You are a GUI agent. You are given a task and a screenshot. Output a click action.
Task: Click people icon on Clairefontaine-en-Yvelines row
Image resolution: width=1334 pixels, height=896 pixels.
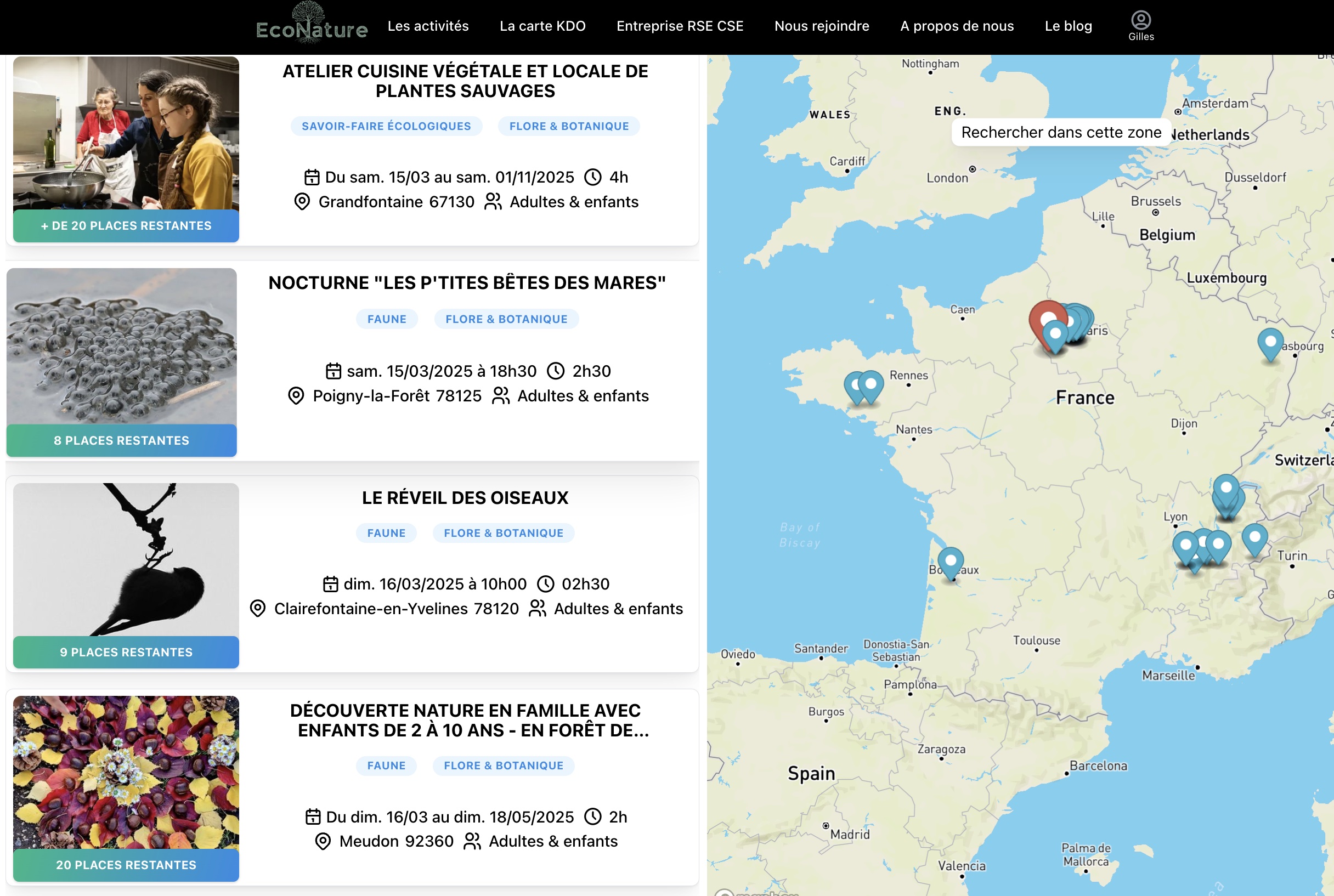tap(537, 609)
